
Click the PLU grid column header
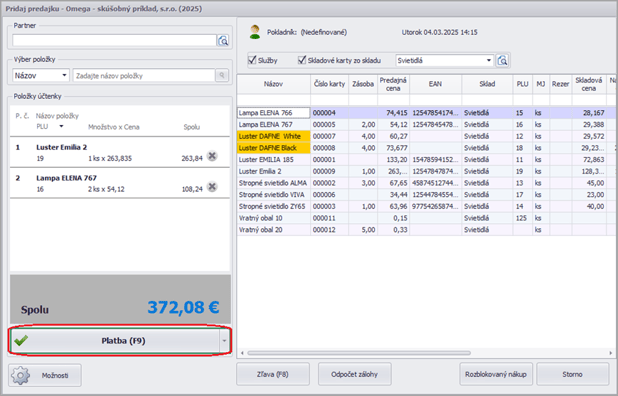click(523, 84)
